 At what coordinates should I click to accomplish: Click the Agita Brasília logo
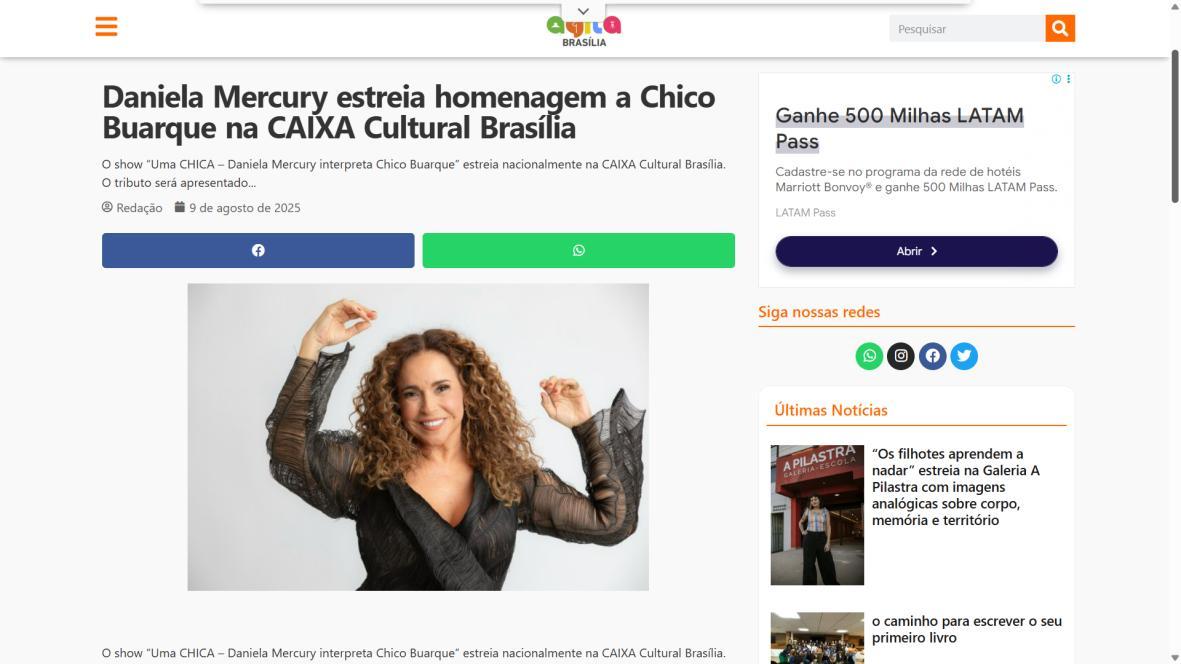point(584,32)
